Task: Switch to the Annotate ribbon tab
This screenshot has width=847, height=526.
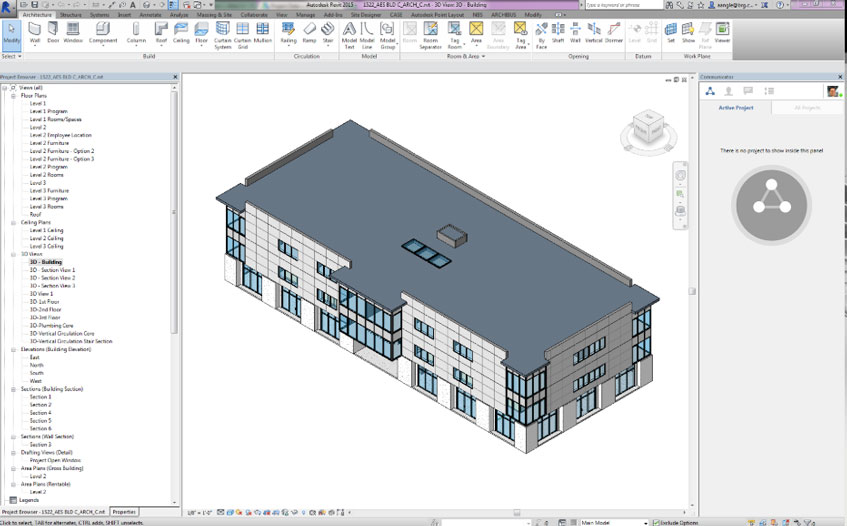Action: [x=152, y=15]
